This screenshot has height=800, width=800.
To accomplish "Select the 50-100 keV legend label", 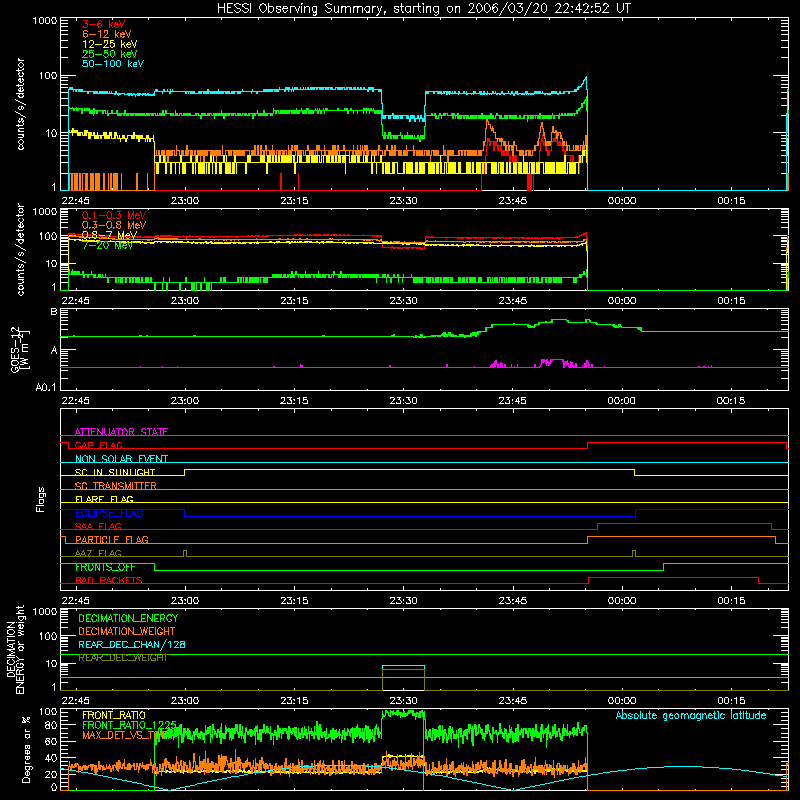I will 113,64.
